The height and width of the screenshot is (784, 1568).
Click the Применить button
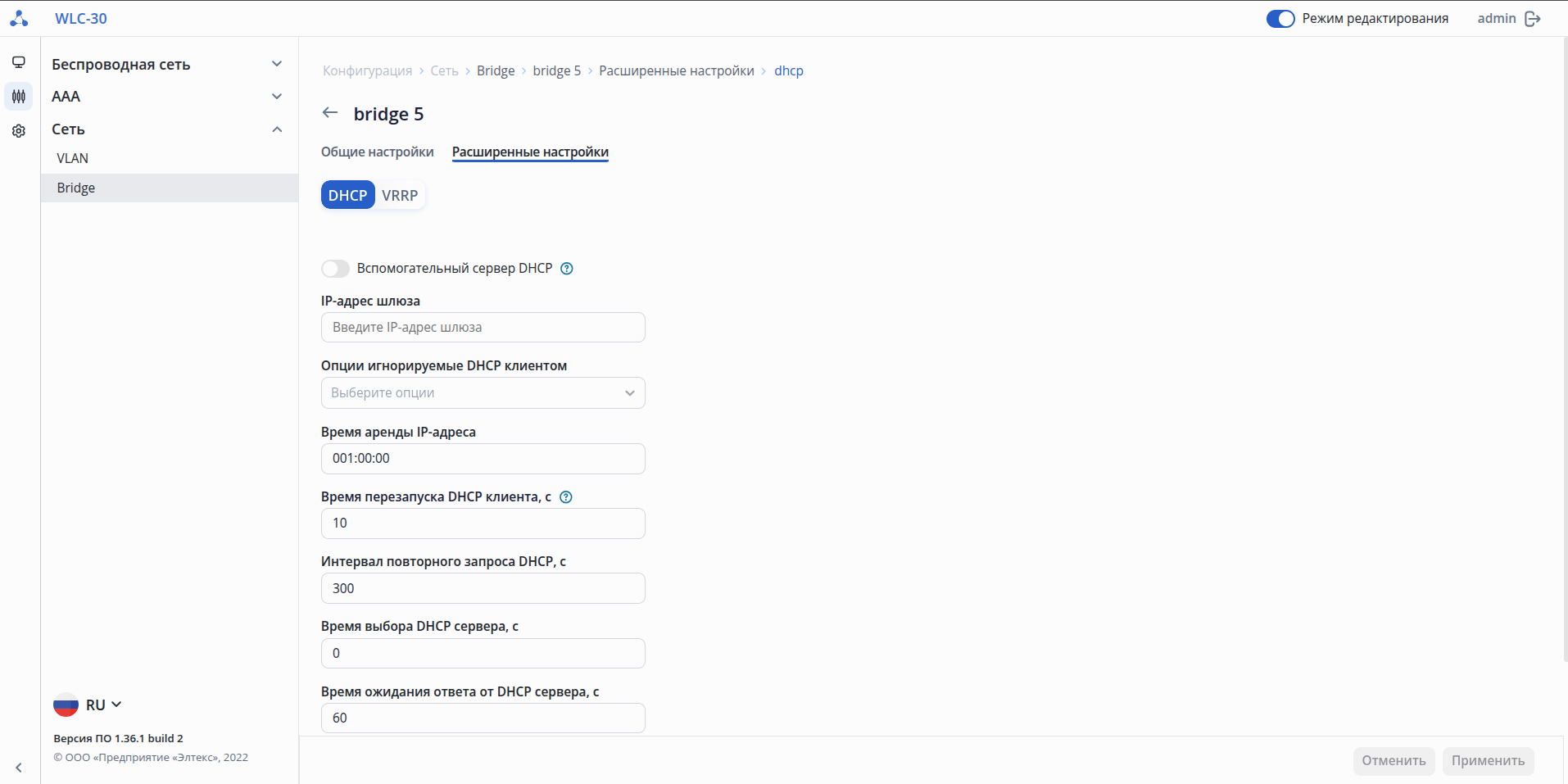pos(1488,761)
